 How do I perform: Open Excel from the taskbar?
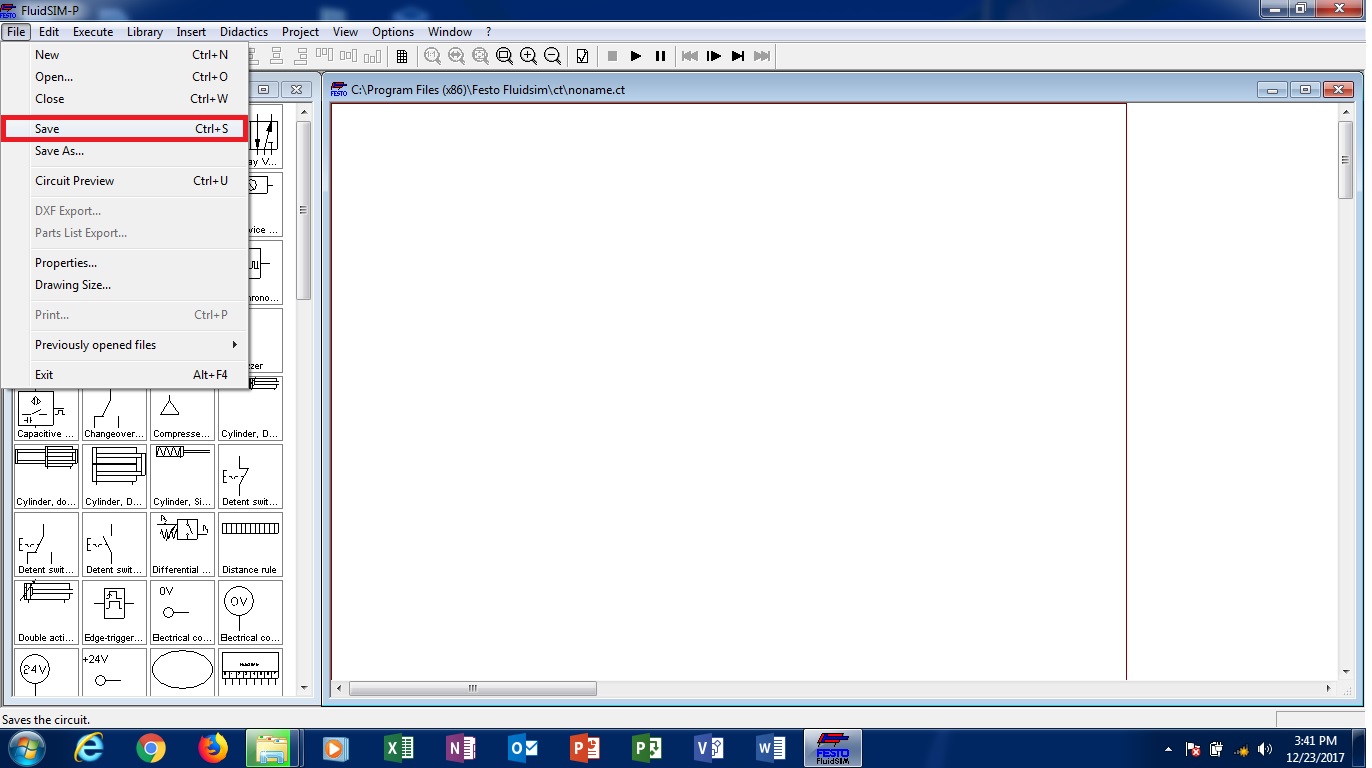coord(398,748)
